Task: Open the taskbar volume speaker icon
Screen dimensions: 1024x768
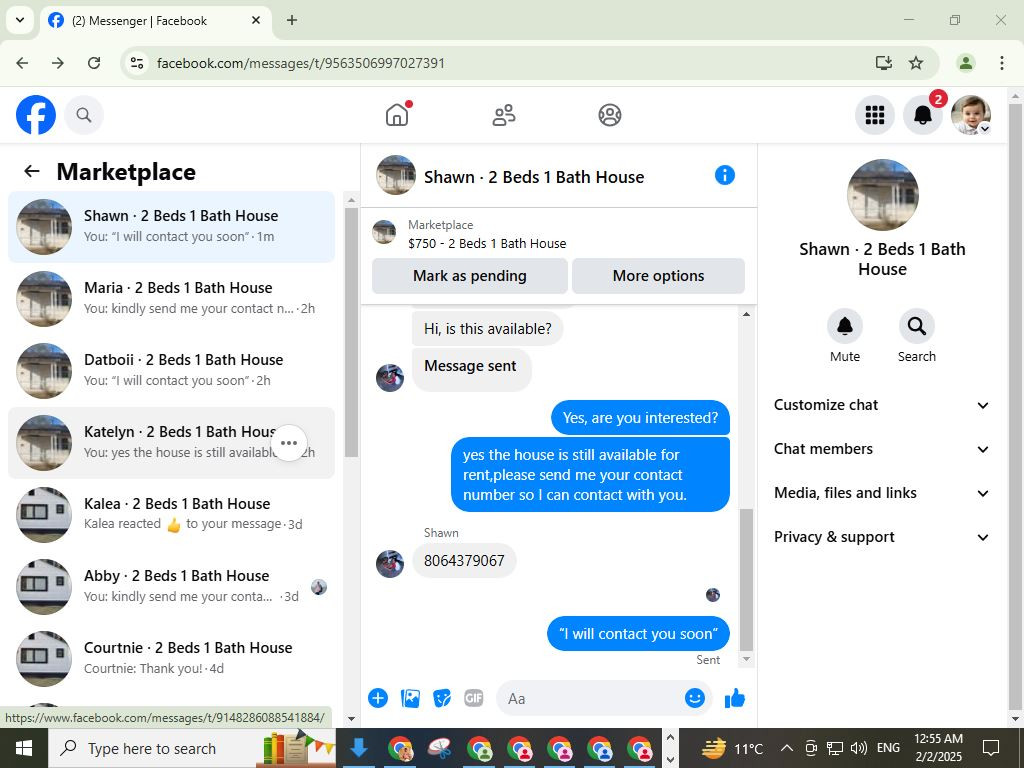Action: coord(858,748)
